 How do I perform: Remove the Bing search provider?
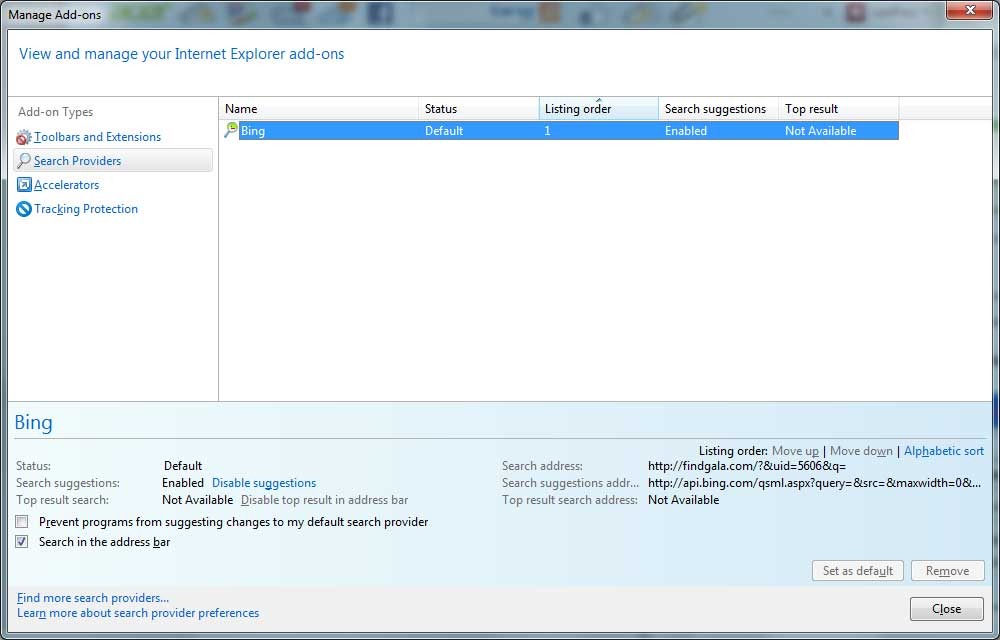click(x=948, y=571)
